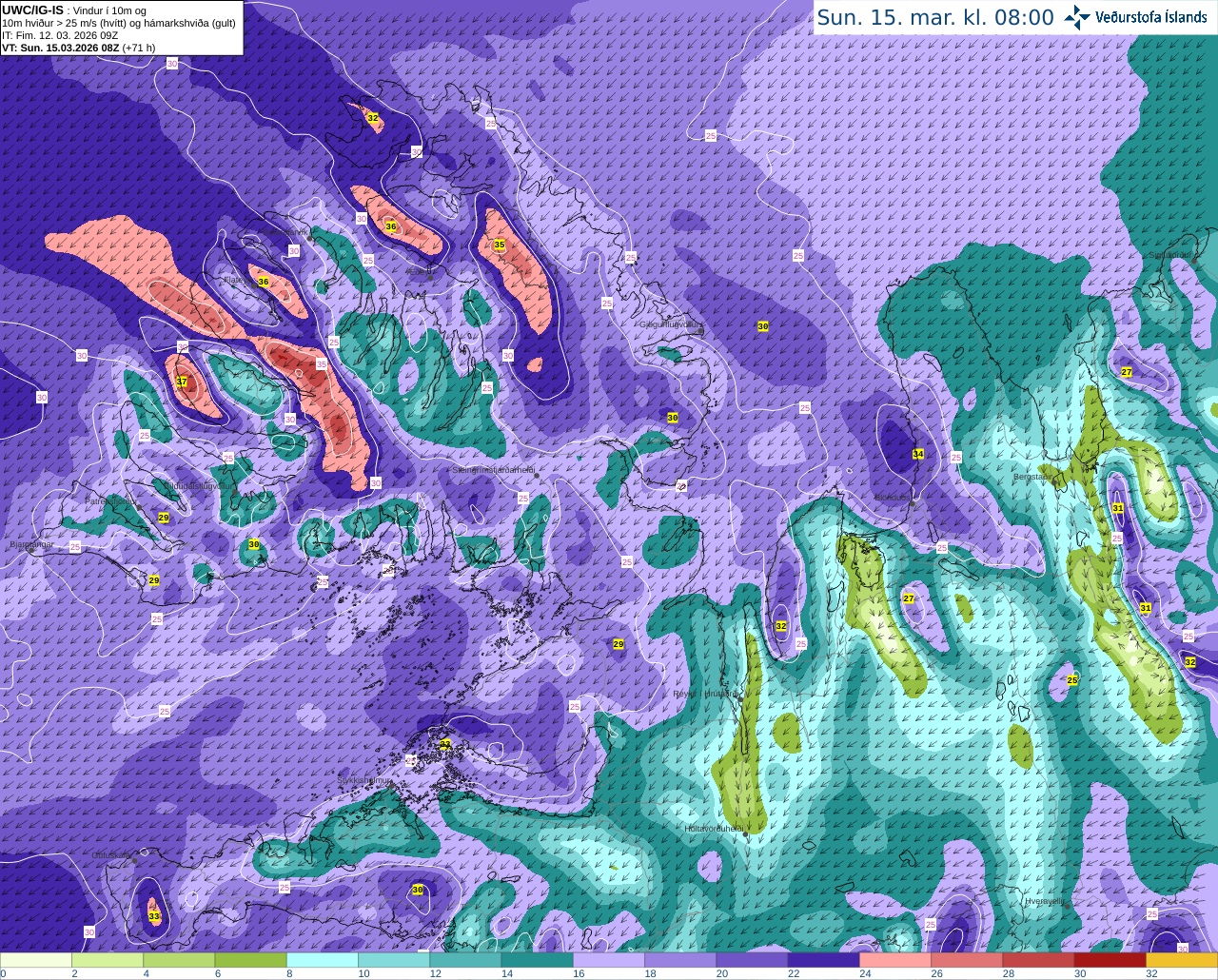
Task: Select the 18–20 medium purple legend swatch
Action: [680, 959]
